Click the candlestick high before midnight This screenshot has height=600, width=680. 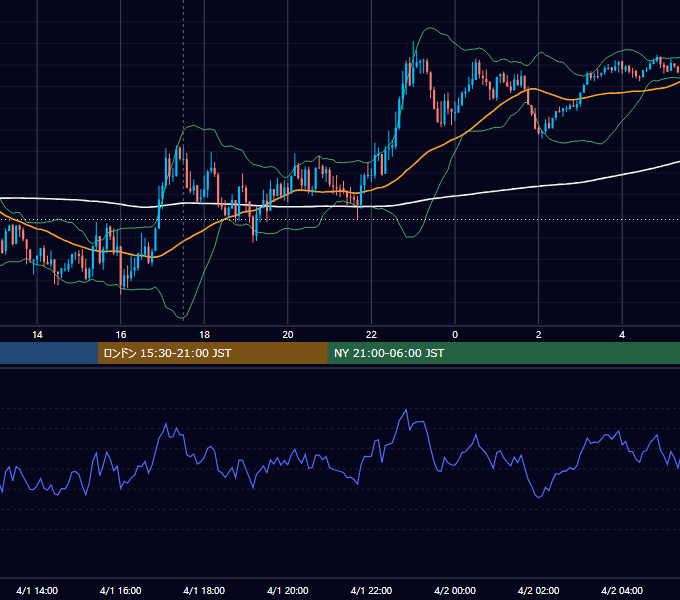(413, 43)
